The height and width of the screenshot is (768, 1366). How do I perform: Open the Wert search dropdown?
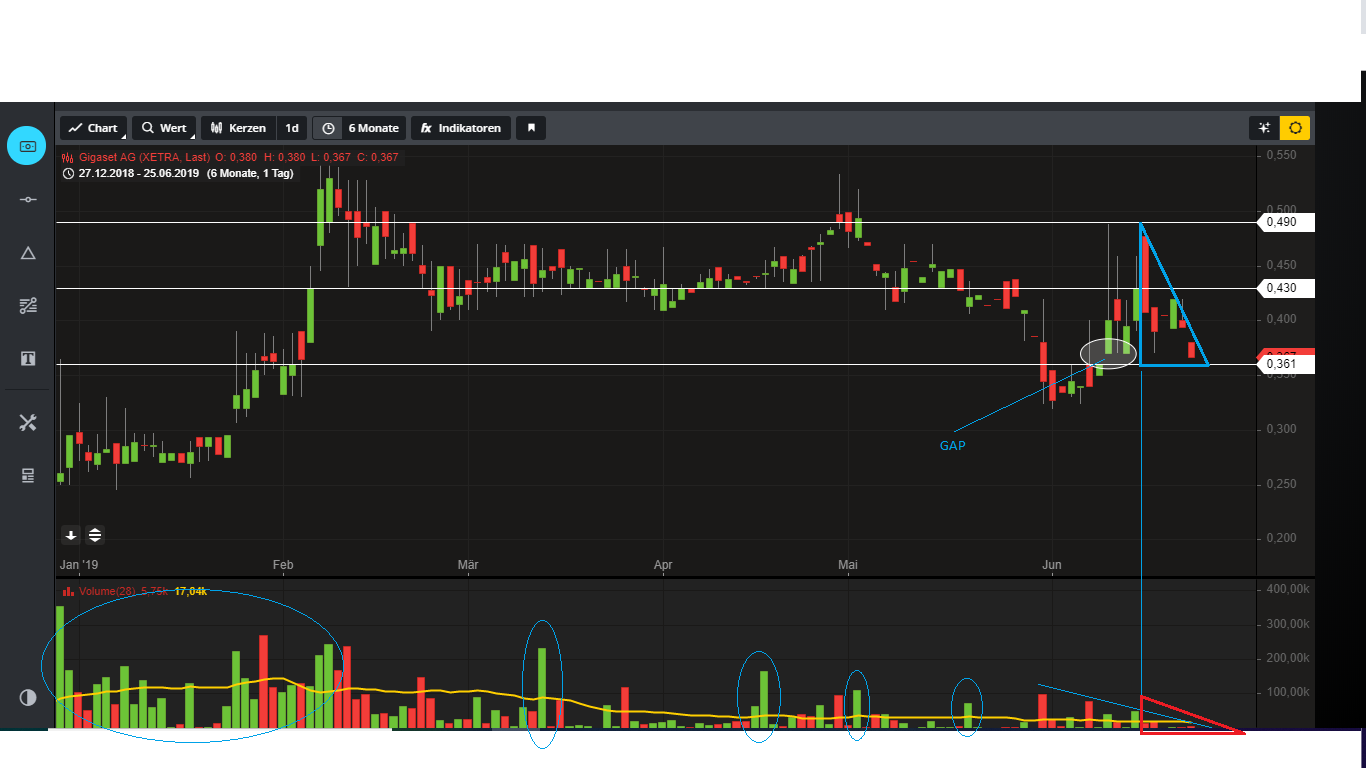[x=164, y=128]
